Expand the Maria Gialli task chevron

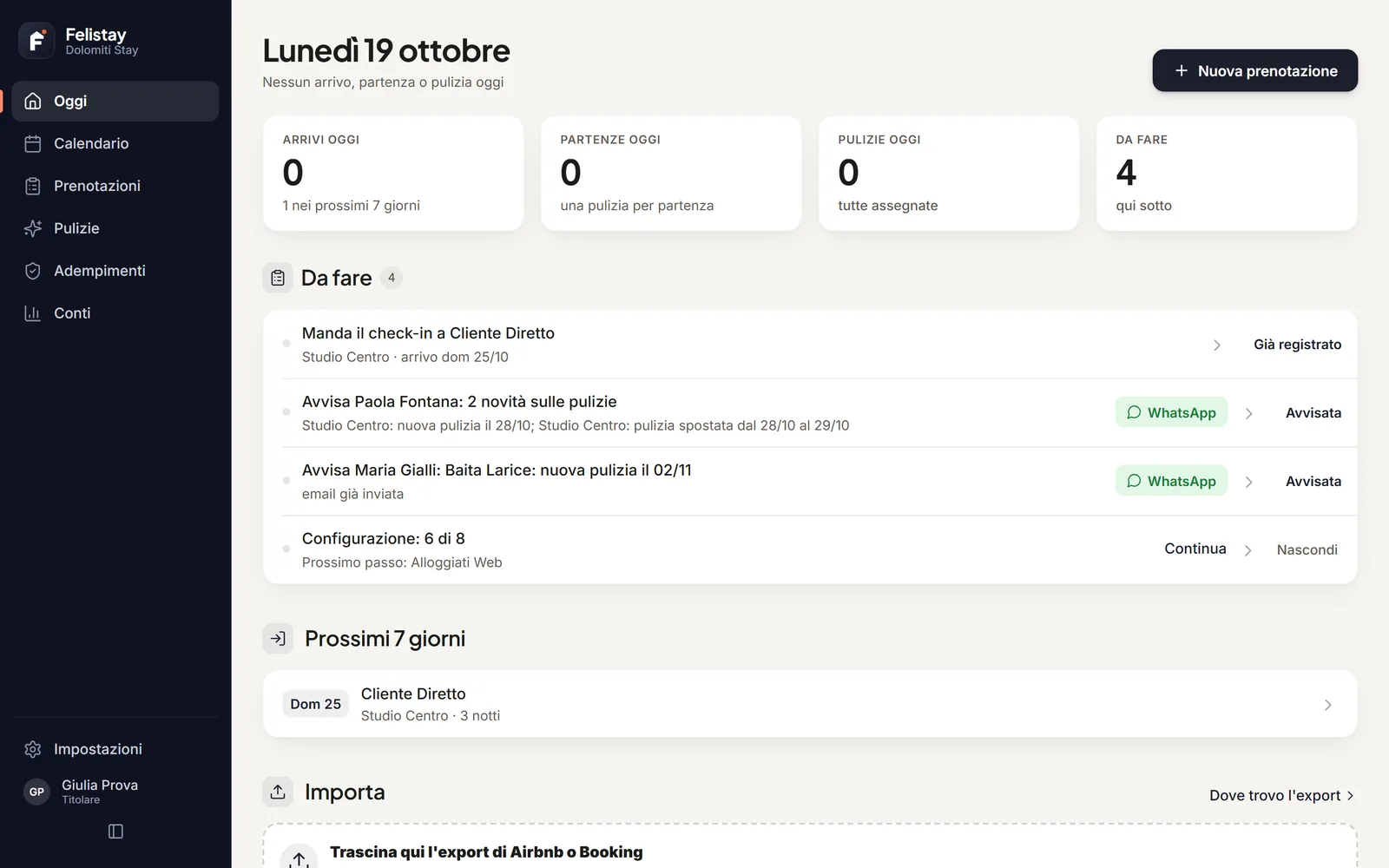coord(1249,483)
